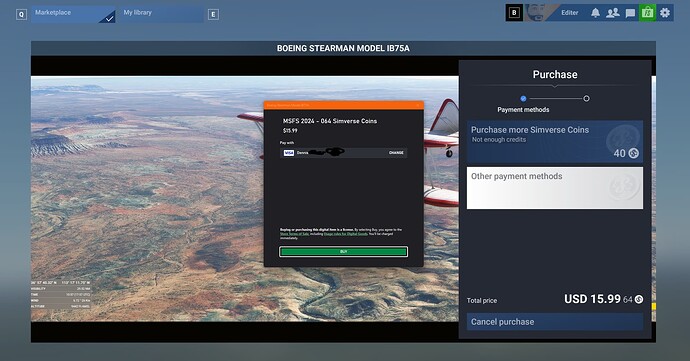Click the USD 15.99 total price
This screenshot has height=361, width=690.
pyautogui.click(x=592, y=299)
